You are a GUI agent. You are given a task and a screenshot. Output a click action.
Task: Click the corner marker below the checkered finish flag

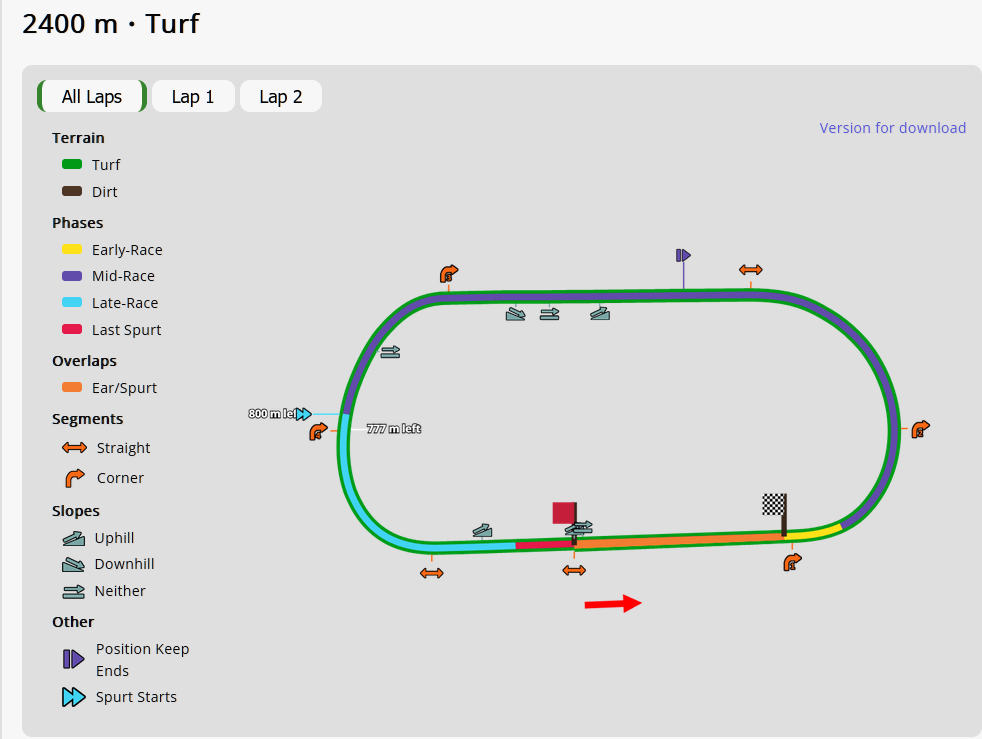point(792,562)
